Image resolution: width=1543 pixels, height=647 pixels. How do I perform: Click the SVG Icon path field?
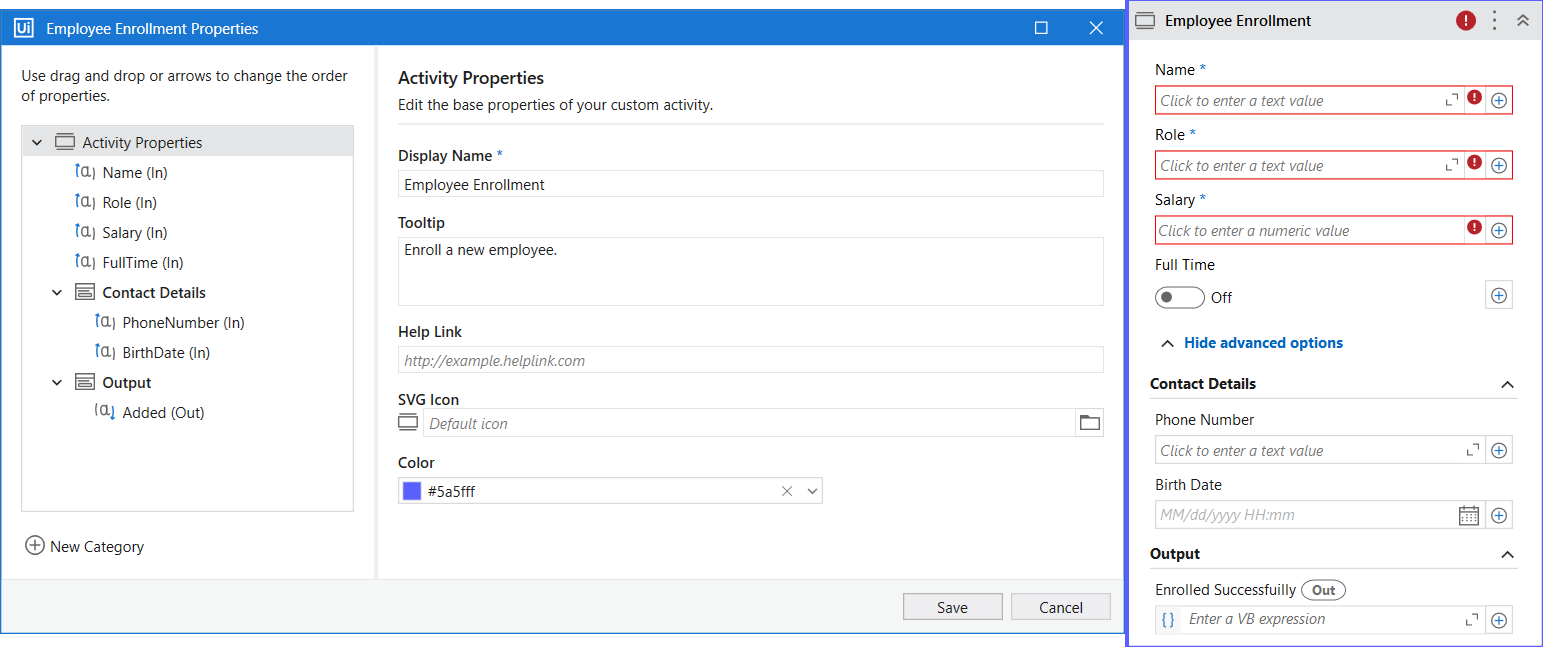coord(749,423)
